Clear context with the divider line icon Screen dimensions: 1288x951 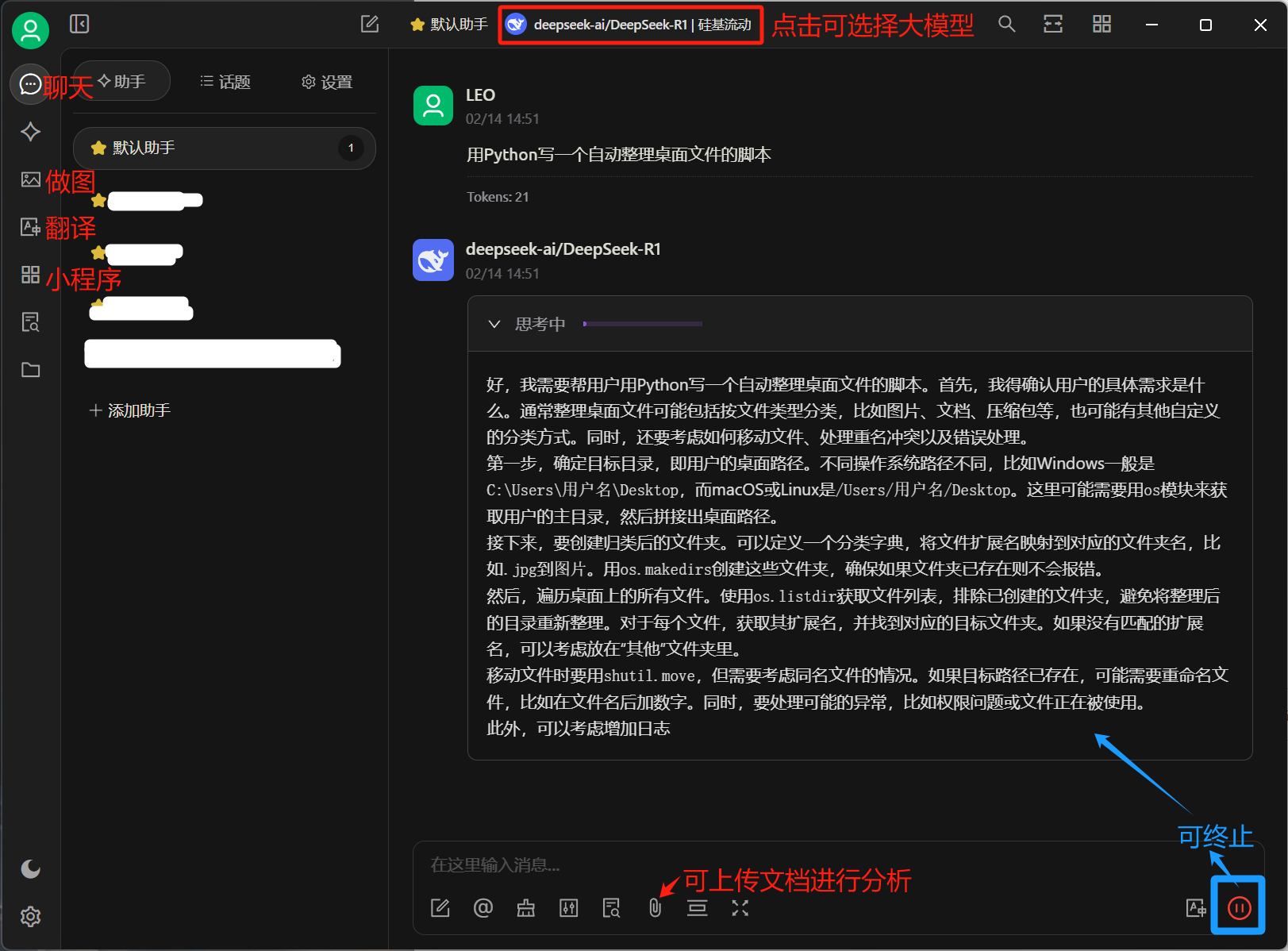pyautogui.click(x=698, y=907)
